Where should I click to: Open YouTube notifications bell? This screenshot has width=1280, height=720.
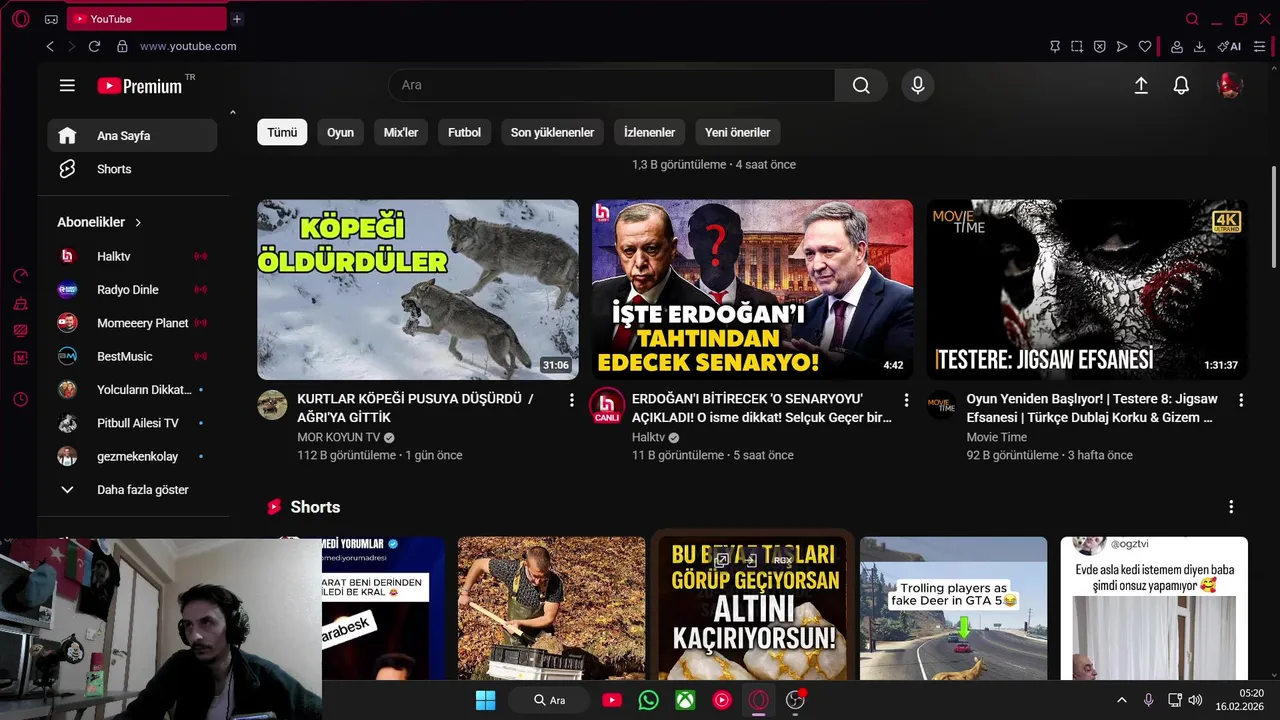click(1181, 86)
